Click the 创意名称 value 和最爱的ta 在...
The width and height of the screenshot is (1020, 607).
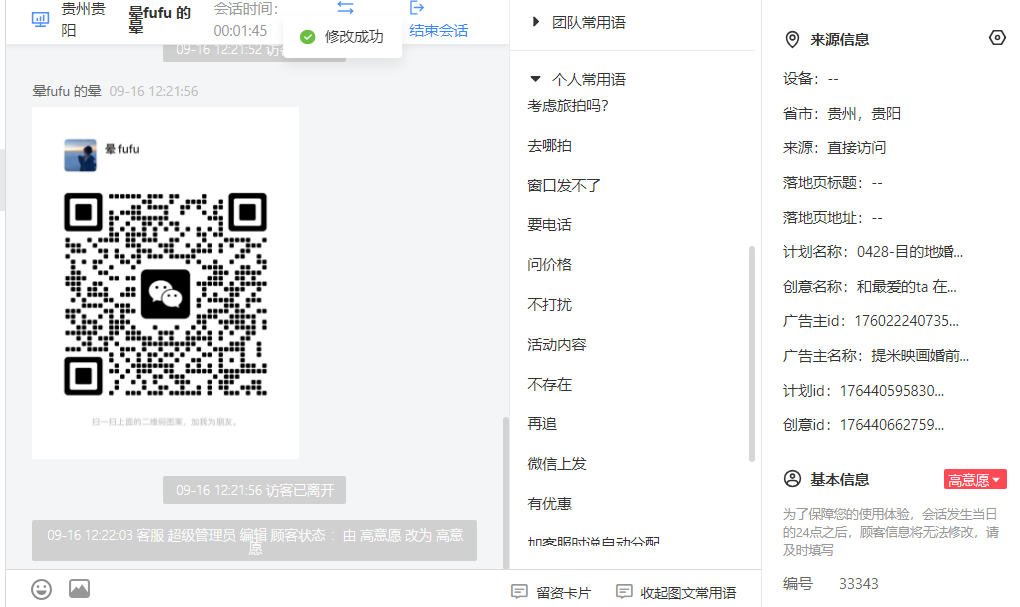906,287
